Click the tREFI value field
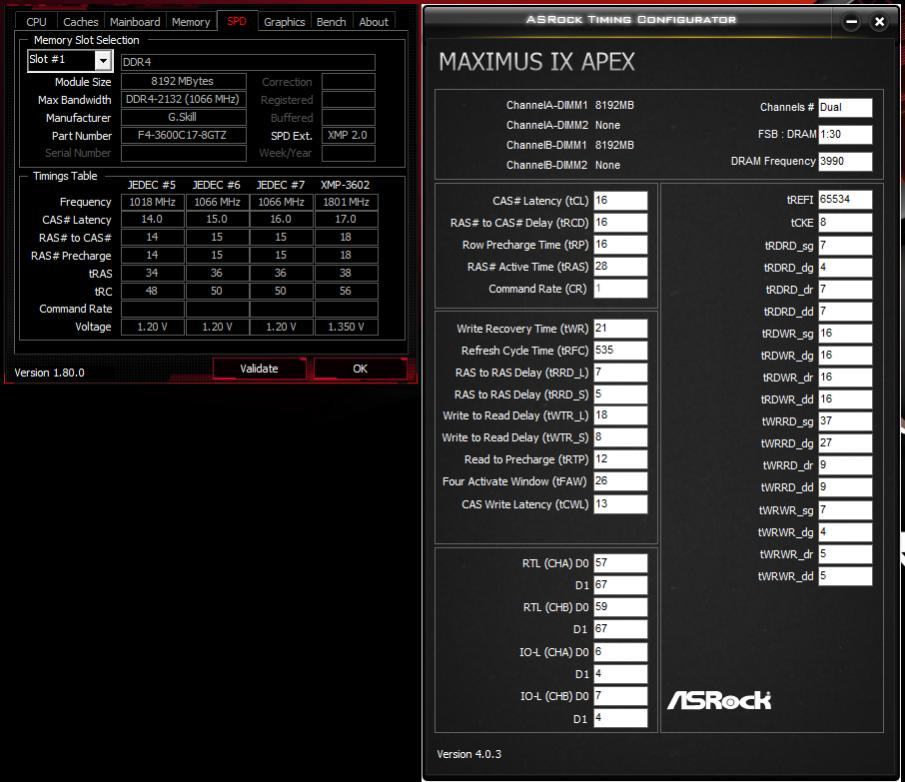The width and height of the screenshot is (905, 782). 845,200
